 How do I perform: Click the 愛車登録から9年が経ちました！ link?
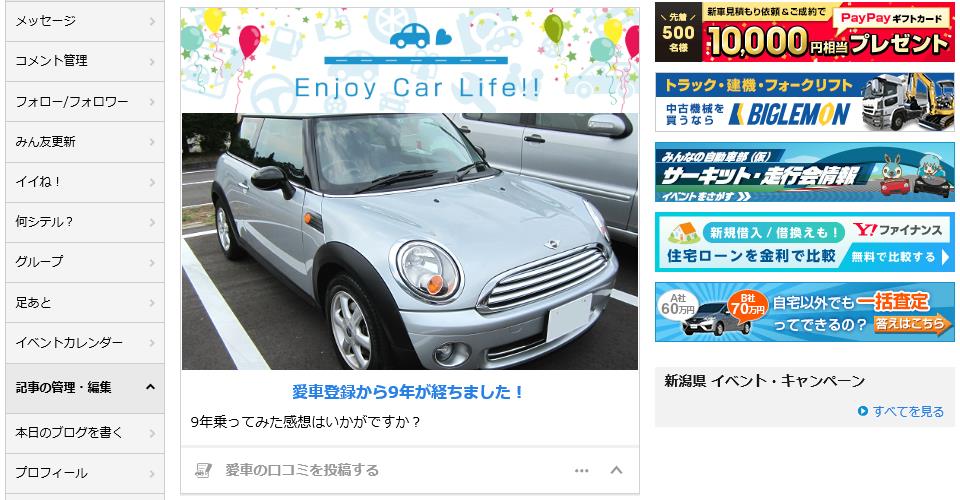(x=408, y=392)
